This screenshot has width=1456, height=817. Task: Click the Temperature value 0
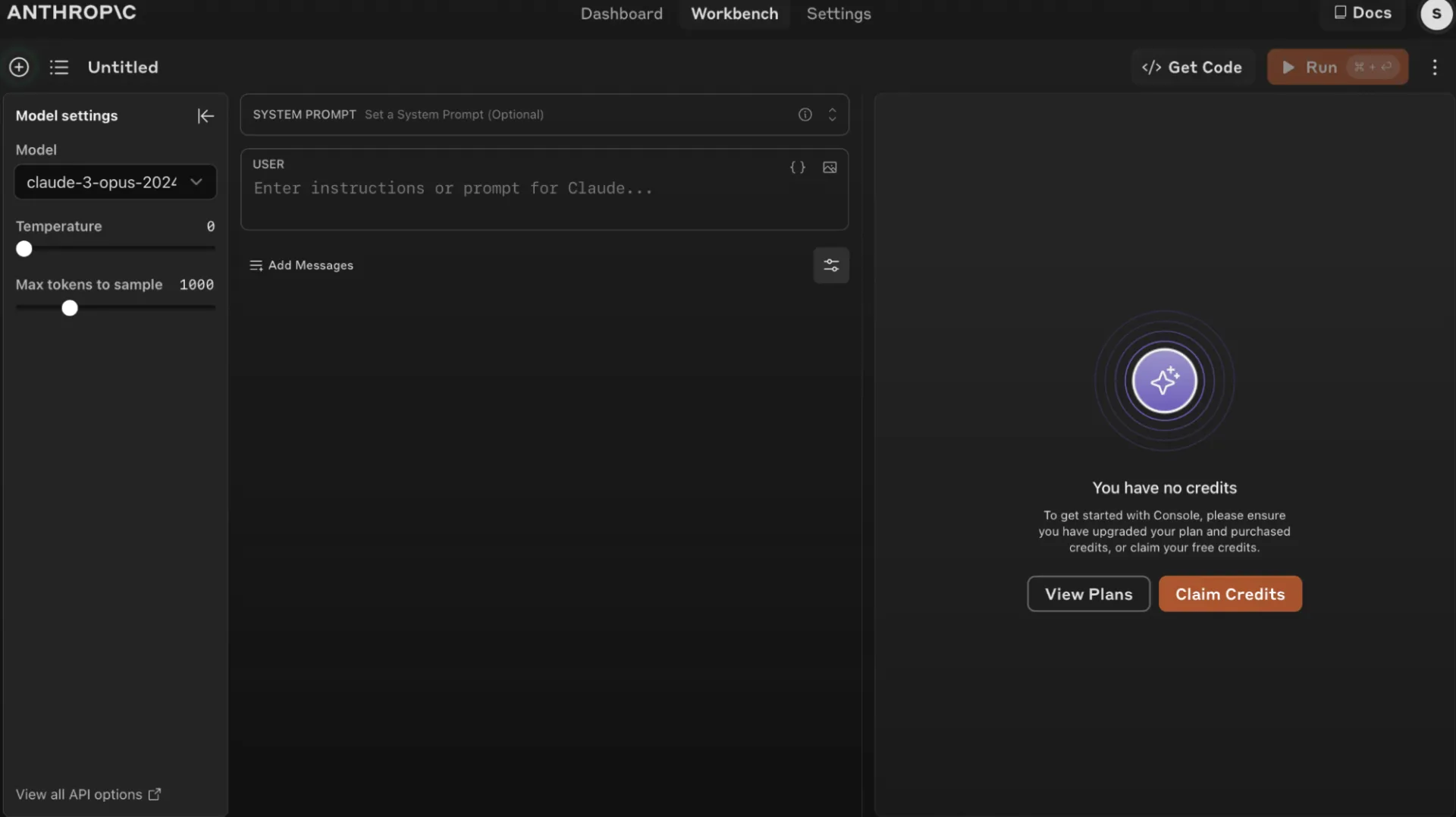click(x=210, y=226)
